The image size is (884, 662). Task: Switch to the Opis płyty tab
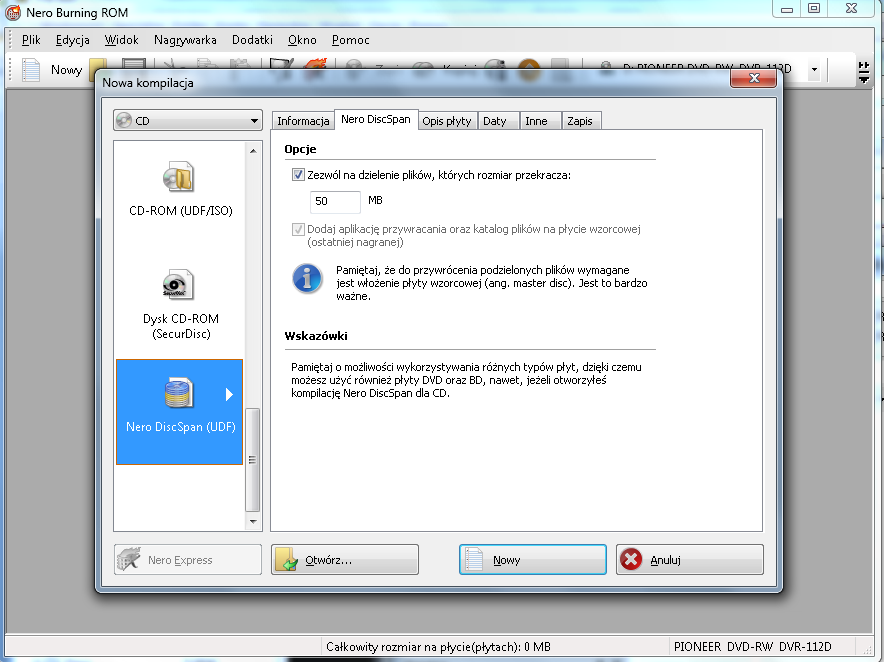(x=447, y=121)
